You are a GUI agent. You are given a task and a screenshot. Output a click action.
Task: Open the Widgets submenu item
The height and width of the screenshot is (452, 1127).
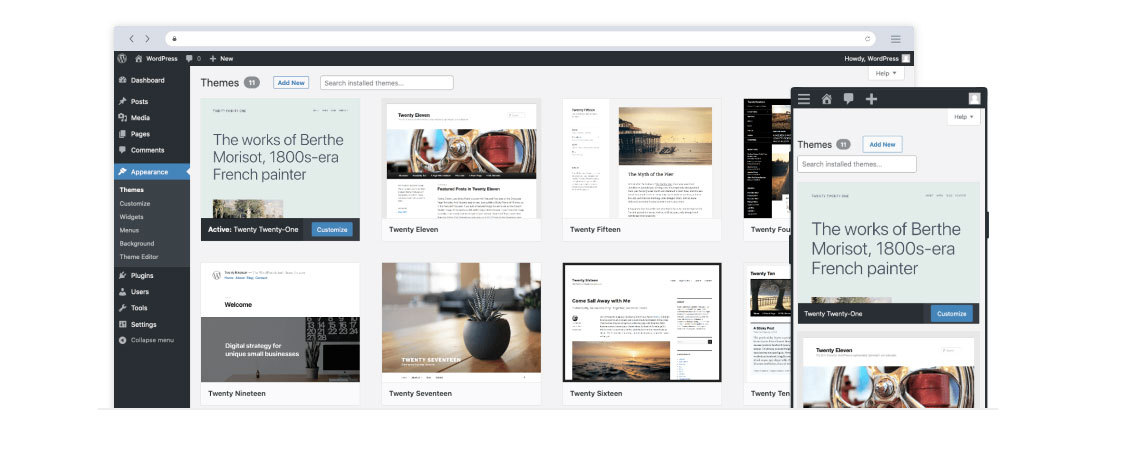coord(132,216)
